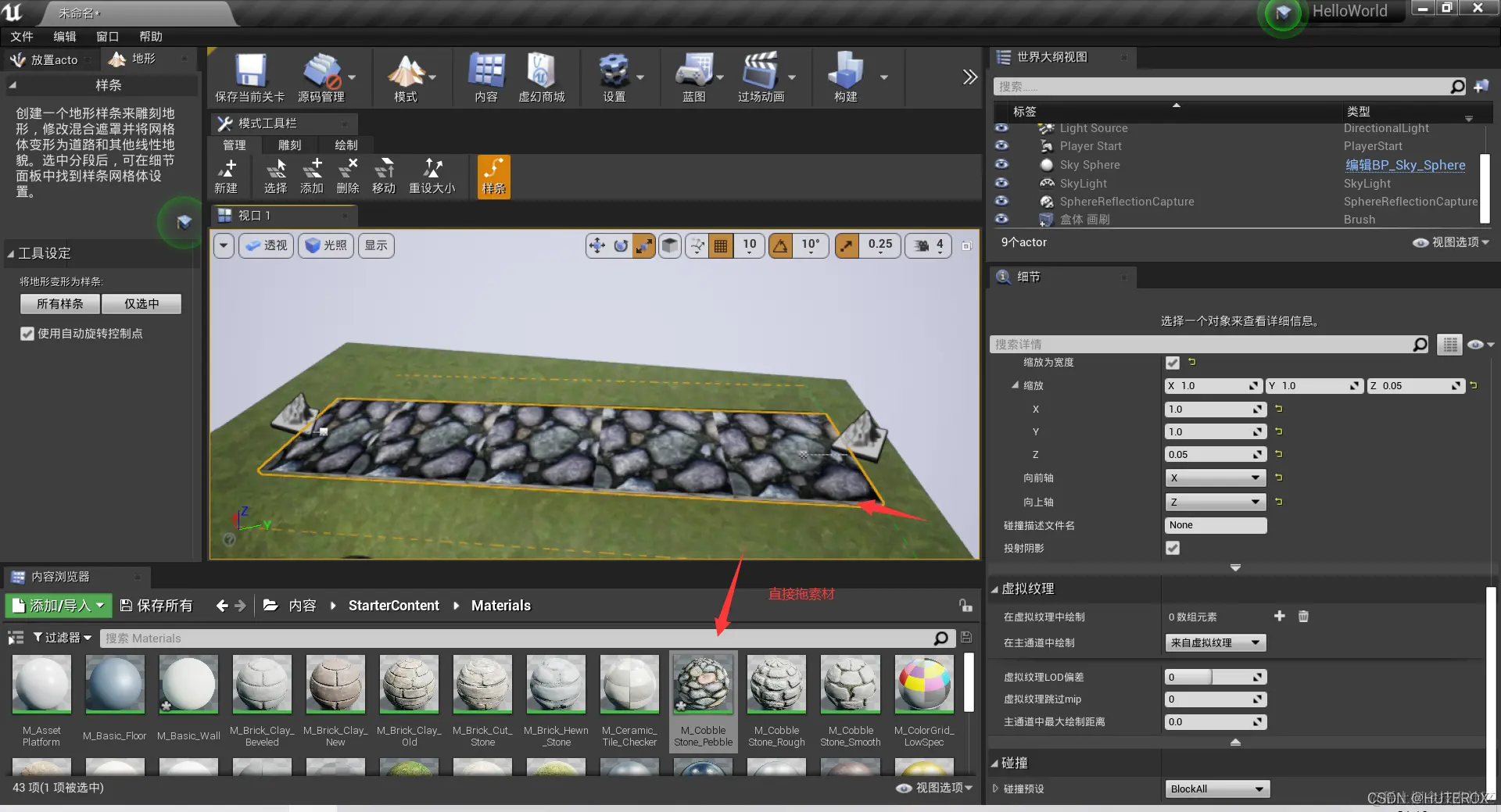
Task: Click the Save All button
Action: point(156,606)
